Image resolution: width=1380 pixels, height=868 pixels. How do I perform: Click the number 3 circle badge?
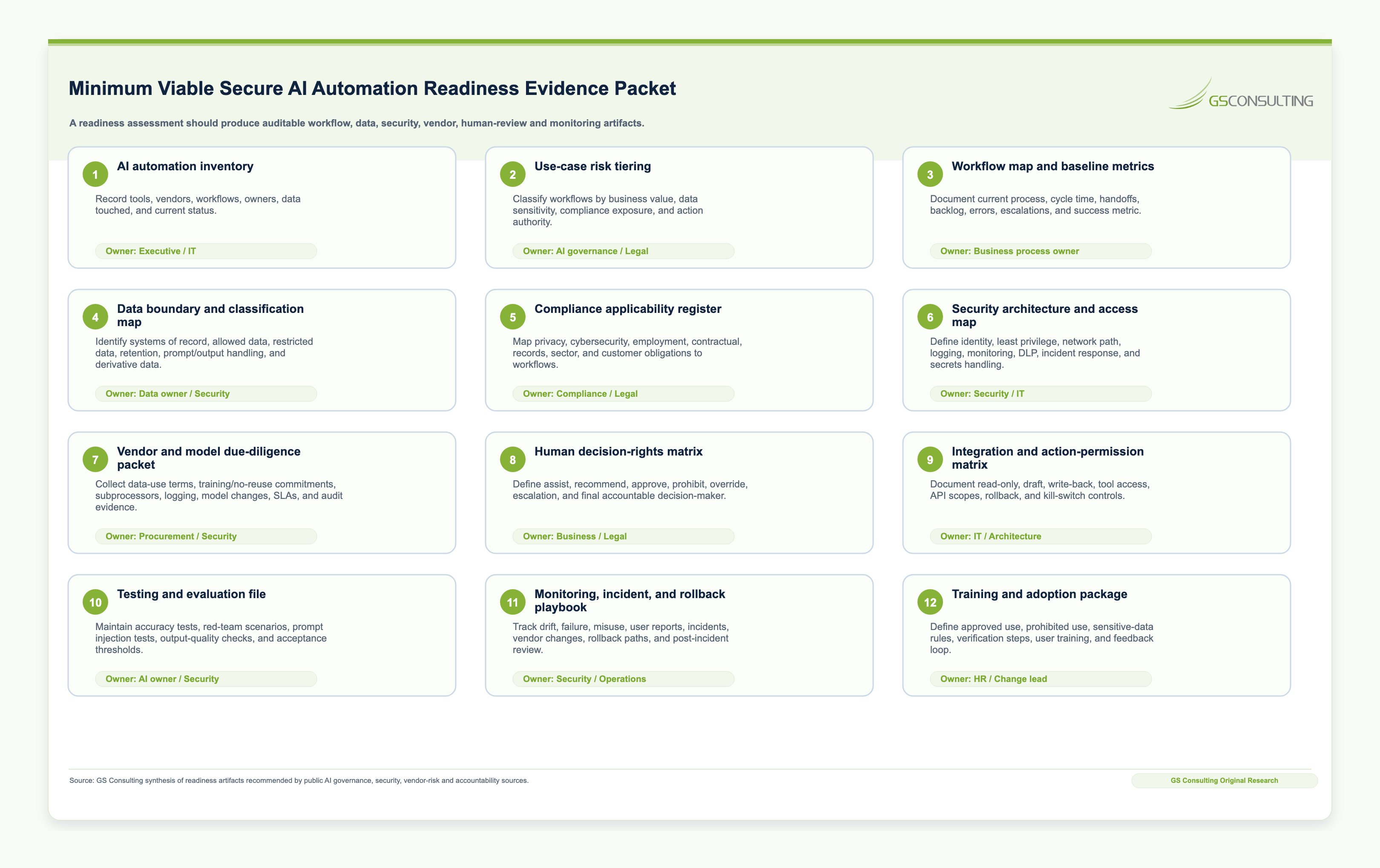pyautogui.click(x=929, y=174)
